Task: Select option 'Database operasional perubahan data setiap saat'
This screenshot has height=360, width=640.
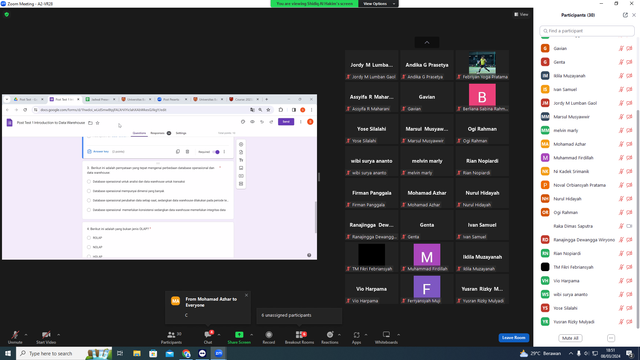Action: click(89, 200)
